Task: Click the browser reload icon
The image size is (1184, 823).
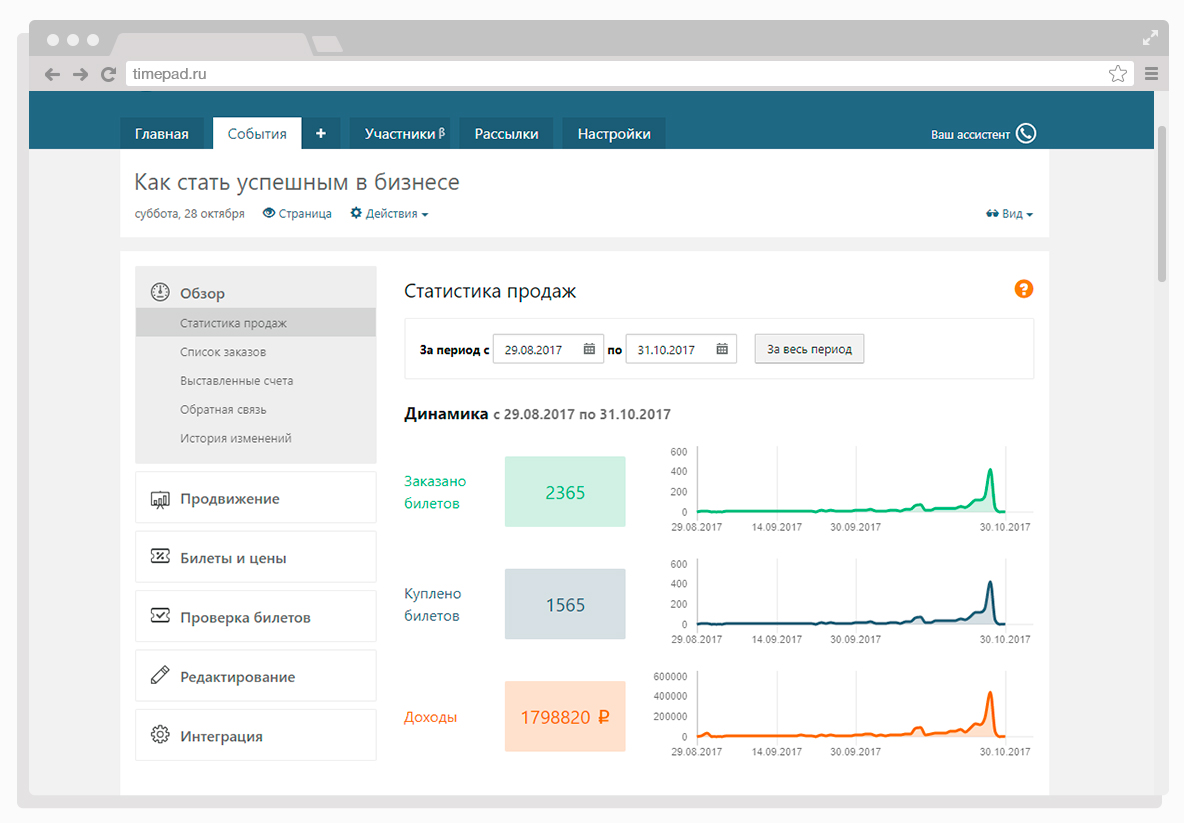Action: point(108,74)
